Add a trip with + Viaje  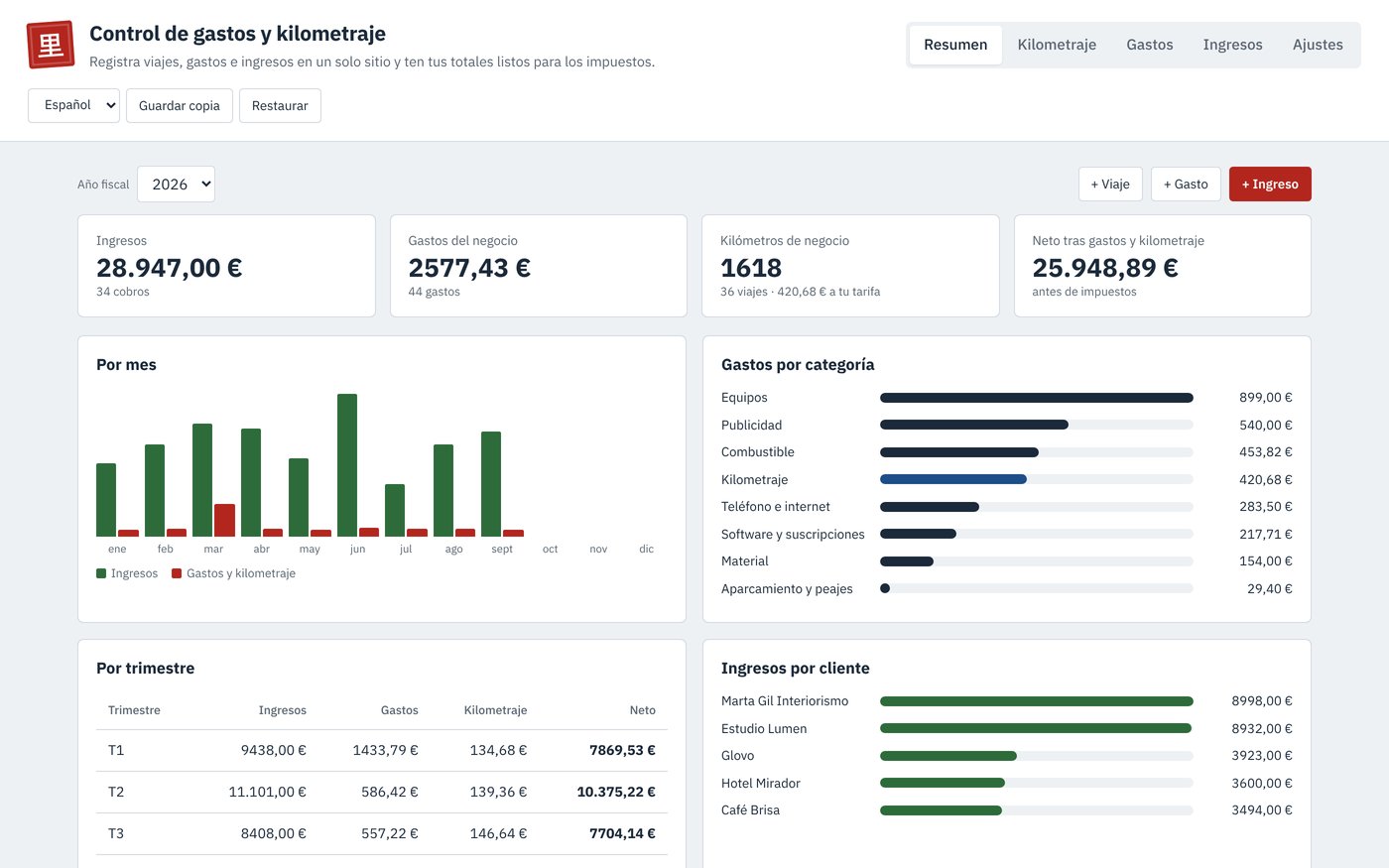pyautogui.click(x=1110, y=185)
